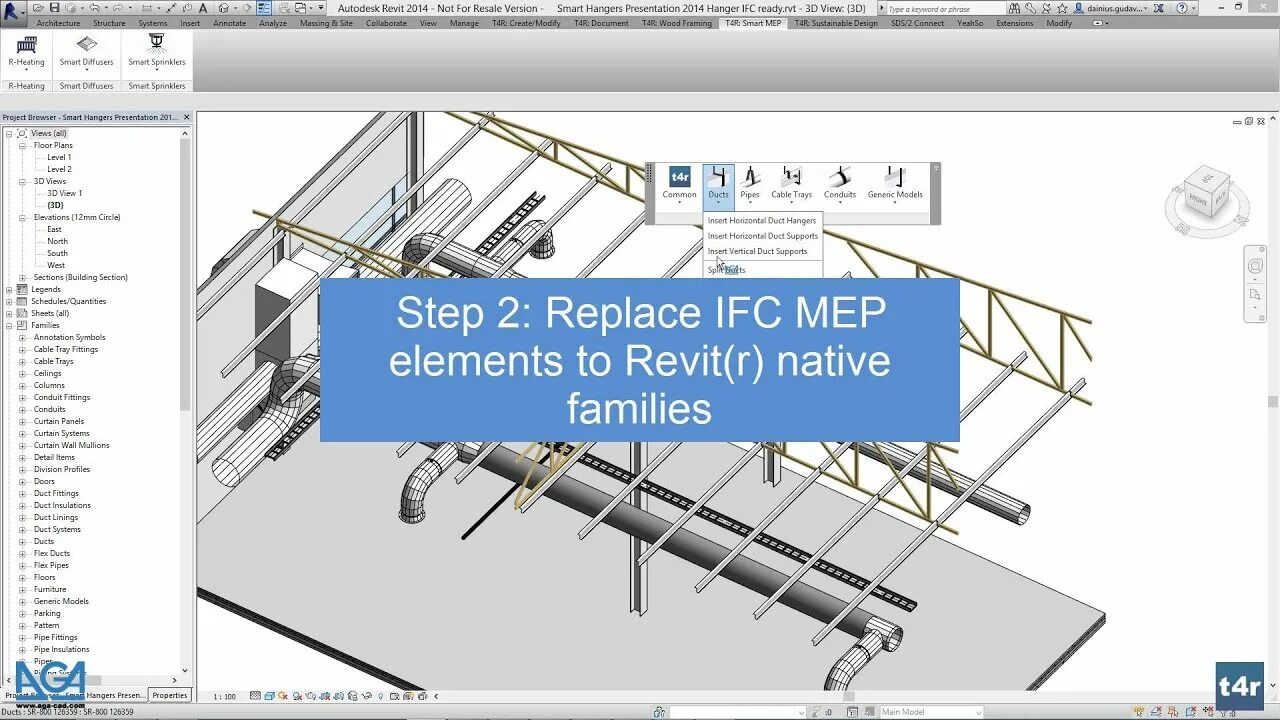Click the Communication Center satellite icon
The image size is (1280, 720).
click(x=1046, y=8)
